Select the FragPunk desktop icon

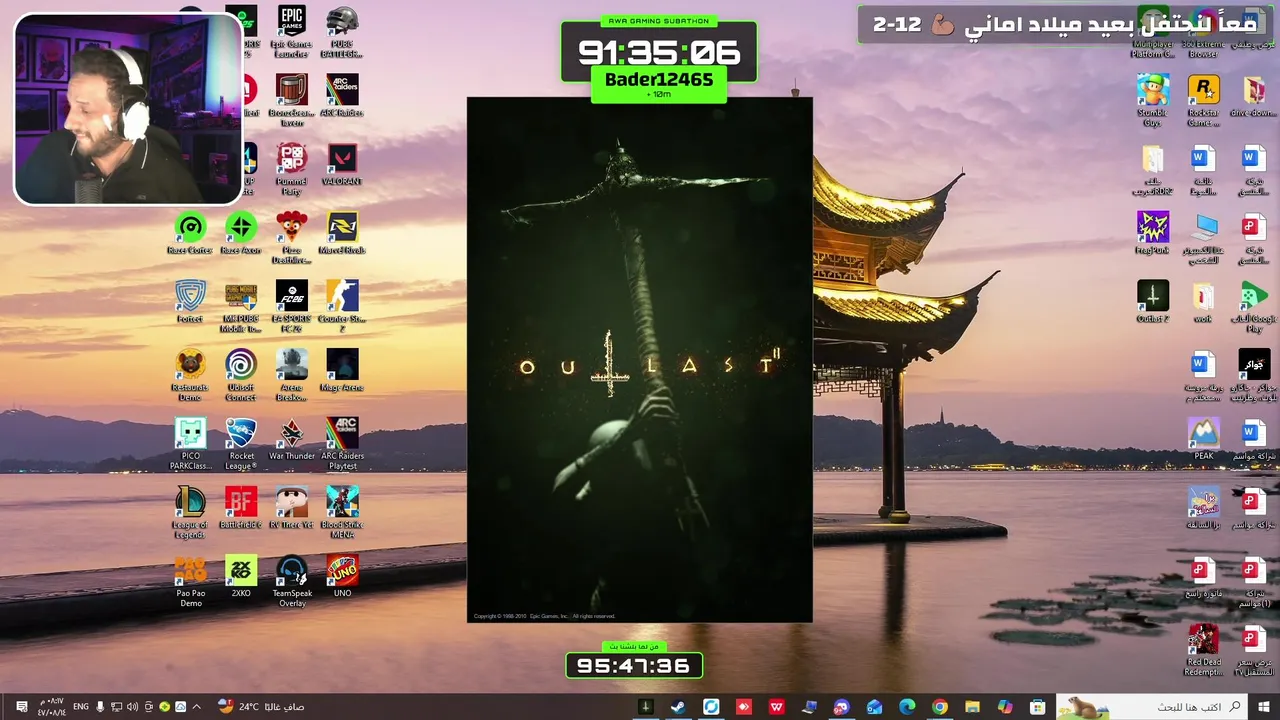[1152, 234]
